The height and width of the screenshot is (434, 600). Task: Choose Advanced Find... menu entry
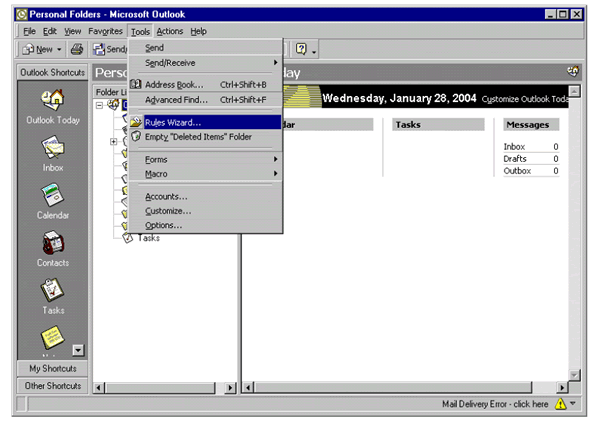coord(205,100)
